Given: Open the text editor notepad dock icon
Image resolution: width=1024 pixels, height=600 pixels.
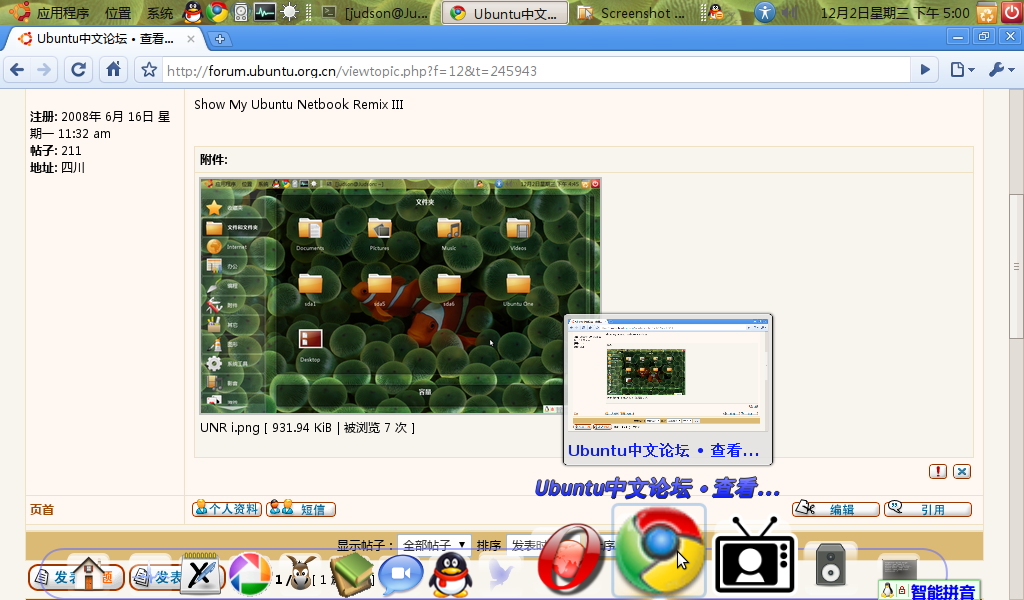Looking at the screenshot, I should point(200,574).
